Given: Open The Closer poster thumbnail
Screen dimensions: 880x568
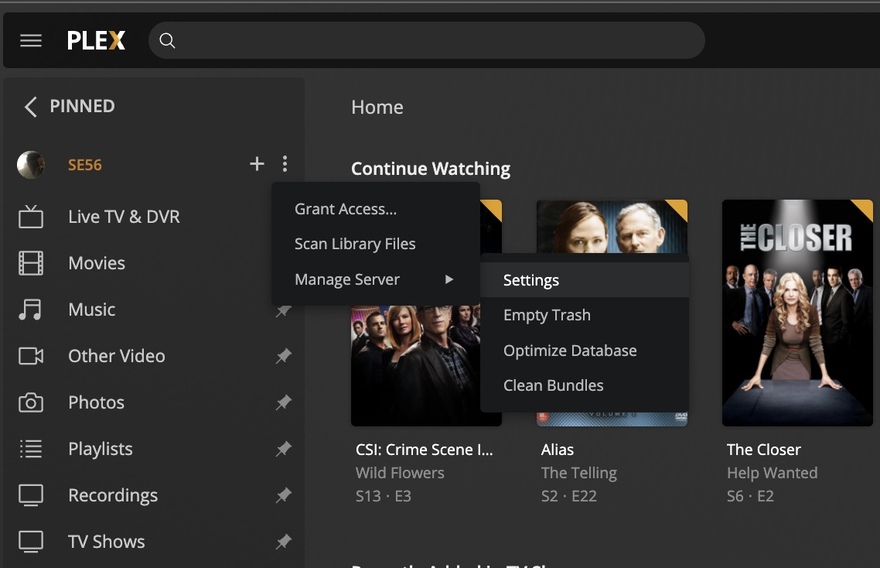Looking at the screenshot, I should [797, 313].
